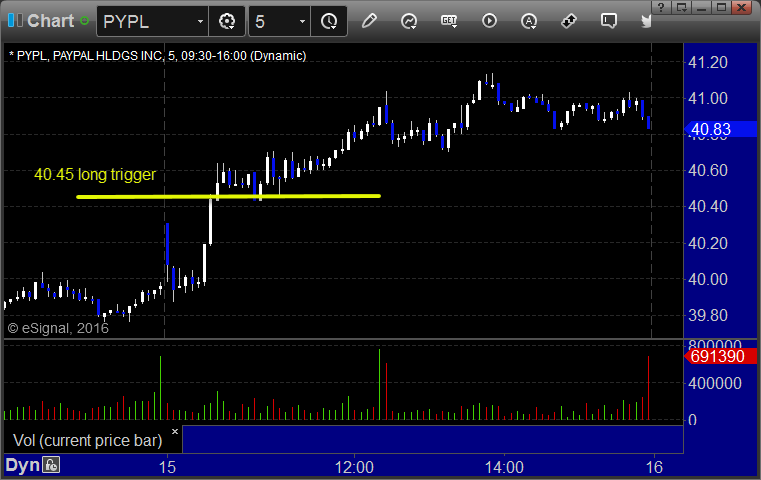Open the question mark help button
The image size is (761, 480).
(661, 7)
